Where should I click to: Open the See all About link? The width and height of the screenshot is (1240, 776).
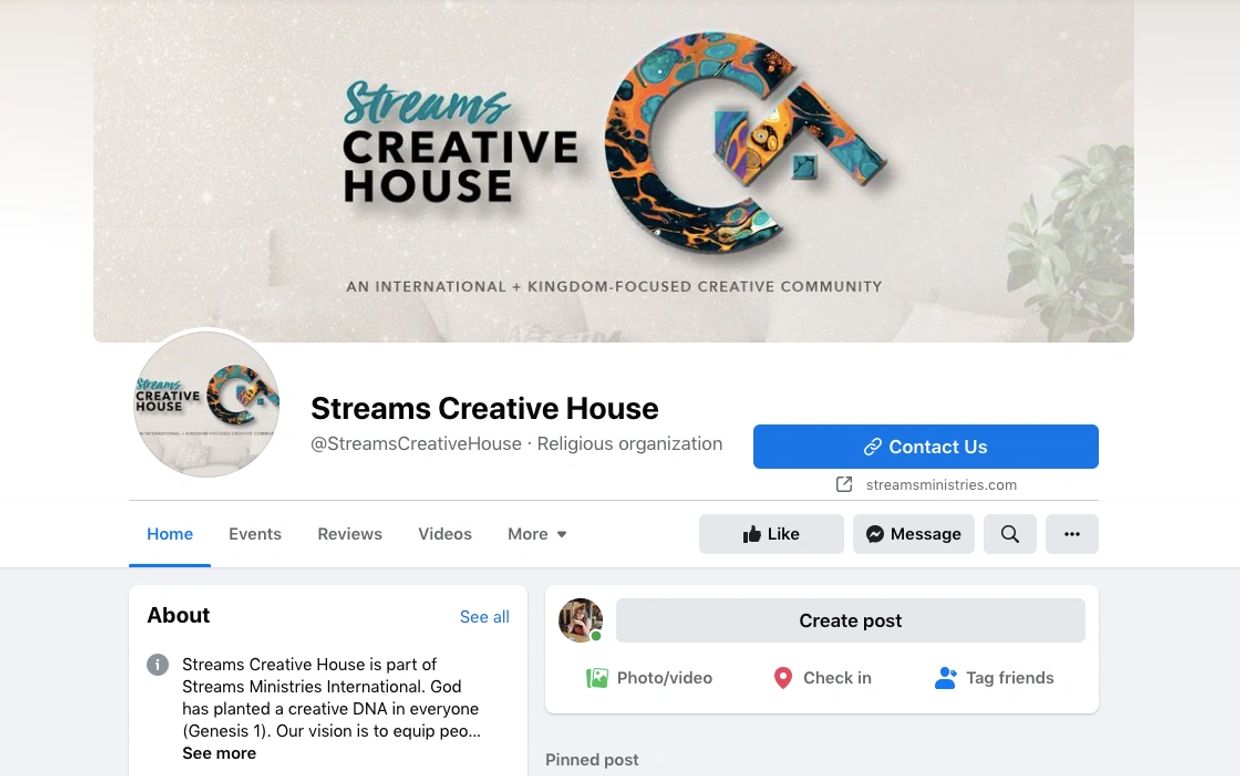pyautogui.click(x=484, y=617)
